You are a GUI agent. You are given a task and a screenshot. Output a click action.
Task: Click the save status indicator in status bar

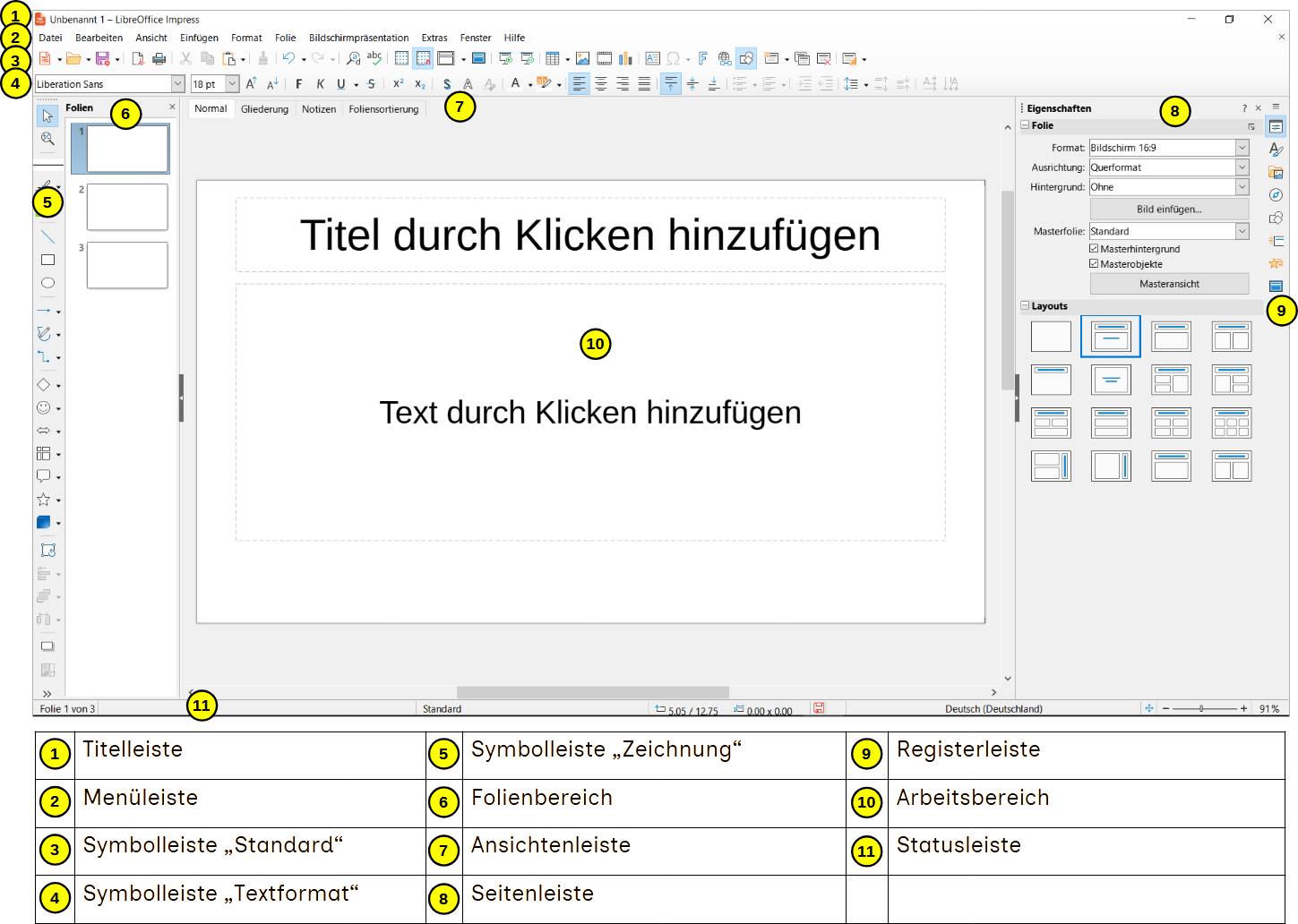(x=818, y=708)
